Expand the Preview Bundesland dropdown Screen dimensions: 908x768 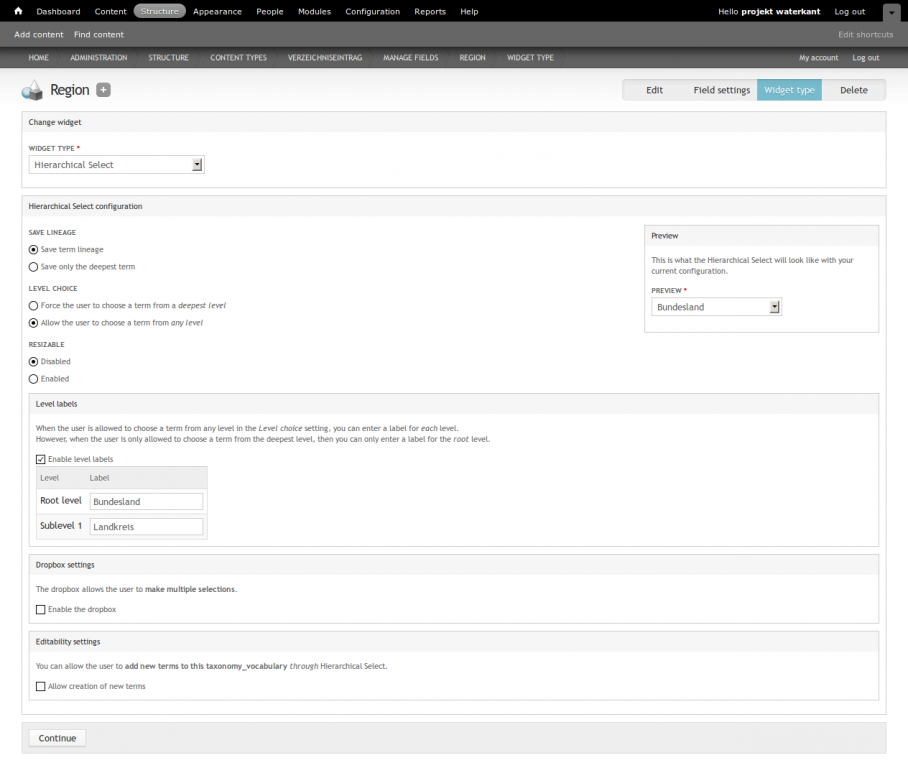(716, 307)
